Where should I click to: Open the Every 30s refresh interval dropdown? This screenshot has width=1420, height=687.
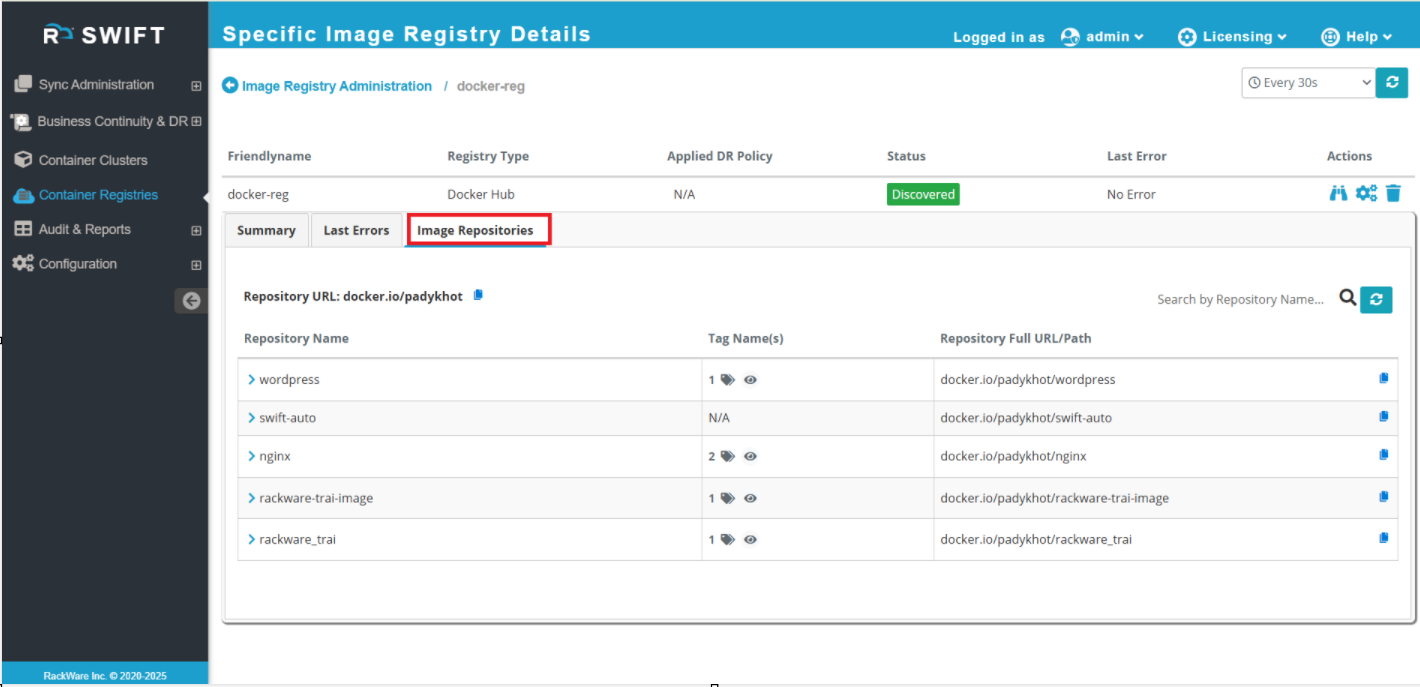(x=1308, y=83)
